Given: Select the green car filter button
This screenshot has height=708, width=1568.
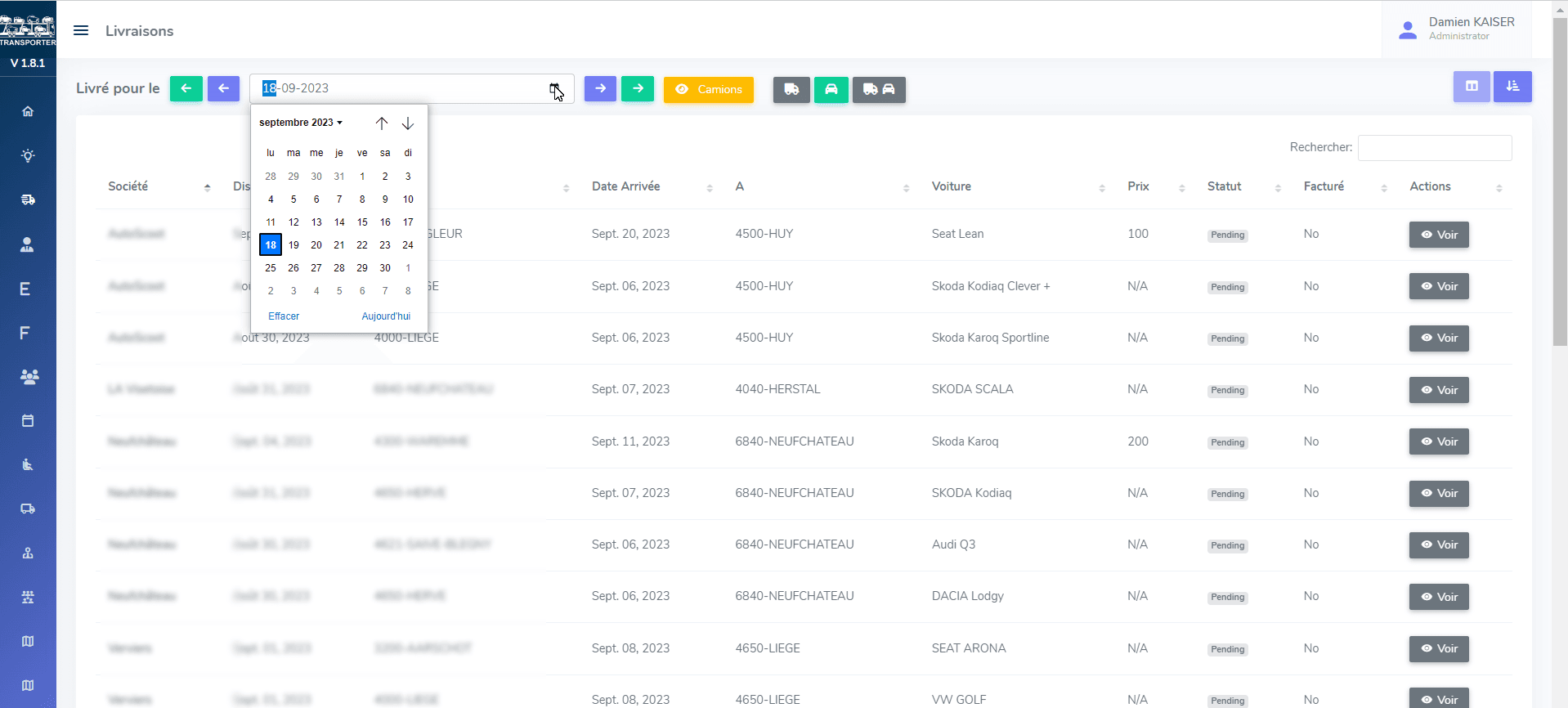Looking at the screenshot, I should [x=831, y=89].
